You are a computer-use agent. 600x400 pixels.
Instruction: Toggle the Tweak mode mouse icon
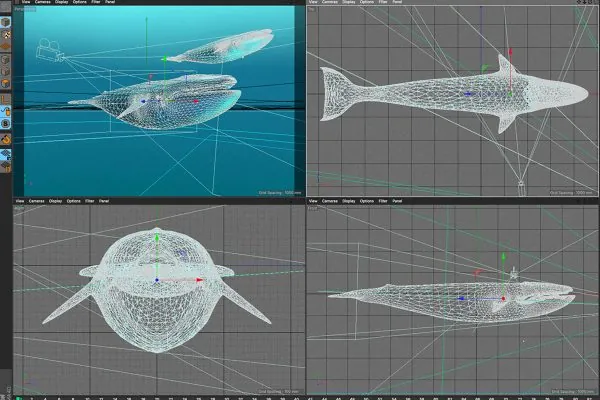(x=5, y=111)
